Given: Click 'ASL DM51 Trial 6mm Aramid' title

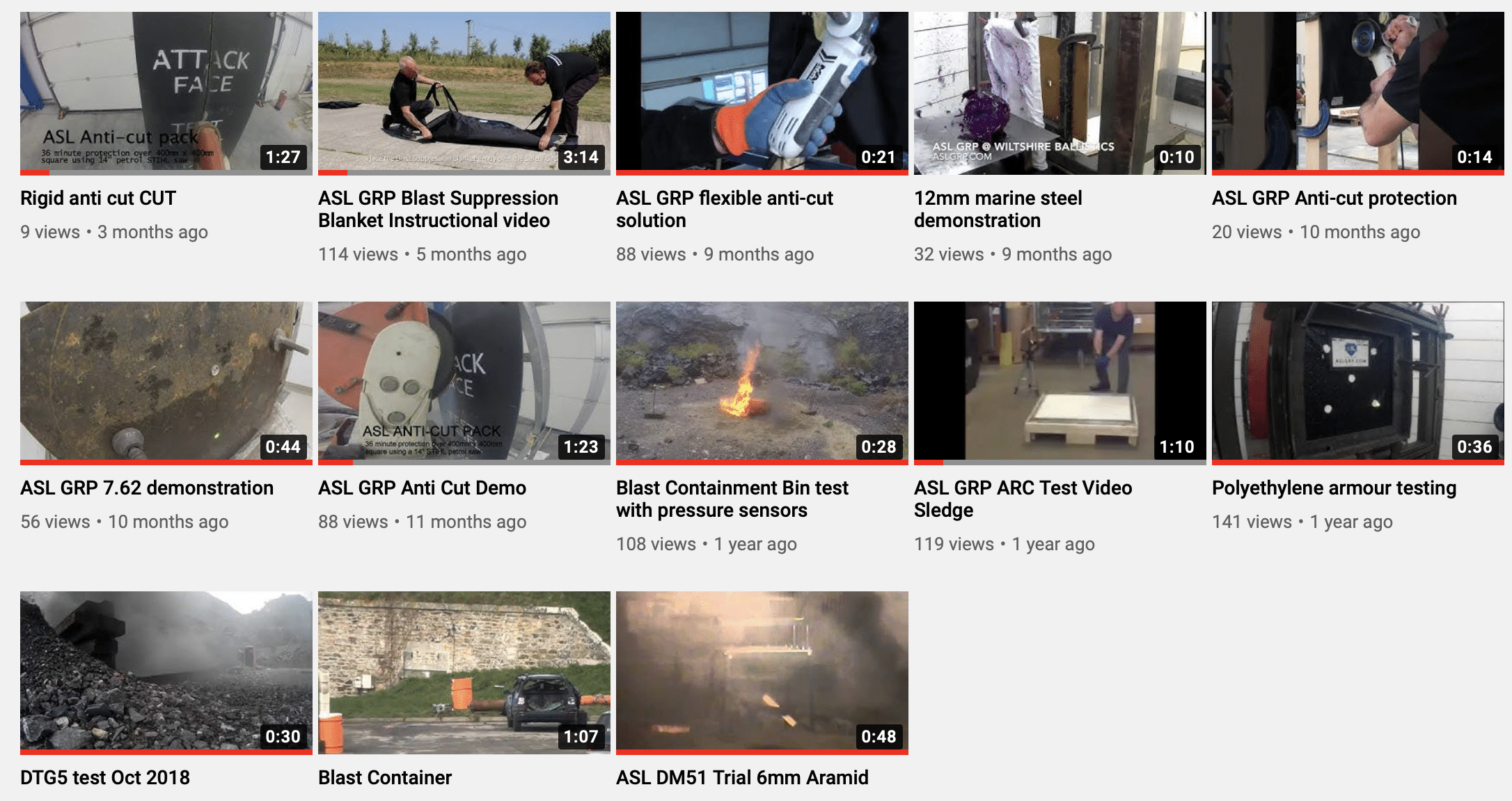Looking at the screenshot, I should 742,777.
